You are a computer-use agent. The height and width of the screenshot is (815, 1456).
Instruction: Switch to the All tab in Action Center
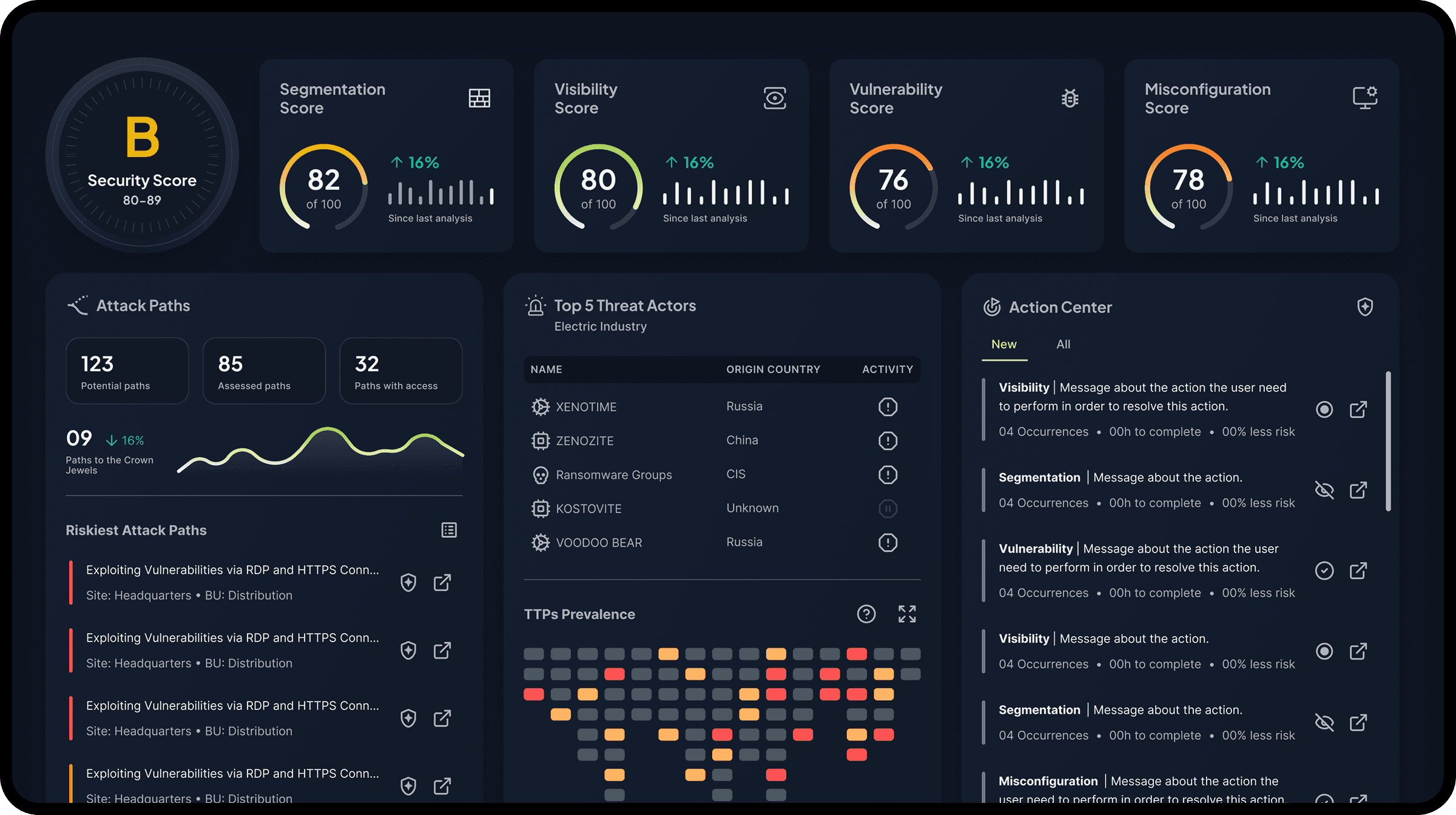[1063, 344]
